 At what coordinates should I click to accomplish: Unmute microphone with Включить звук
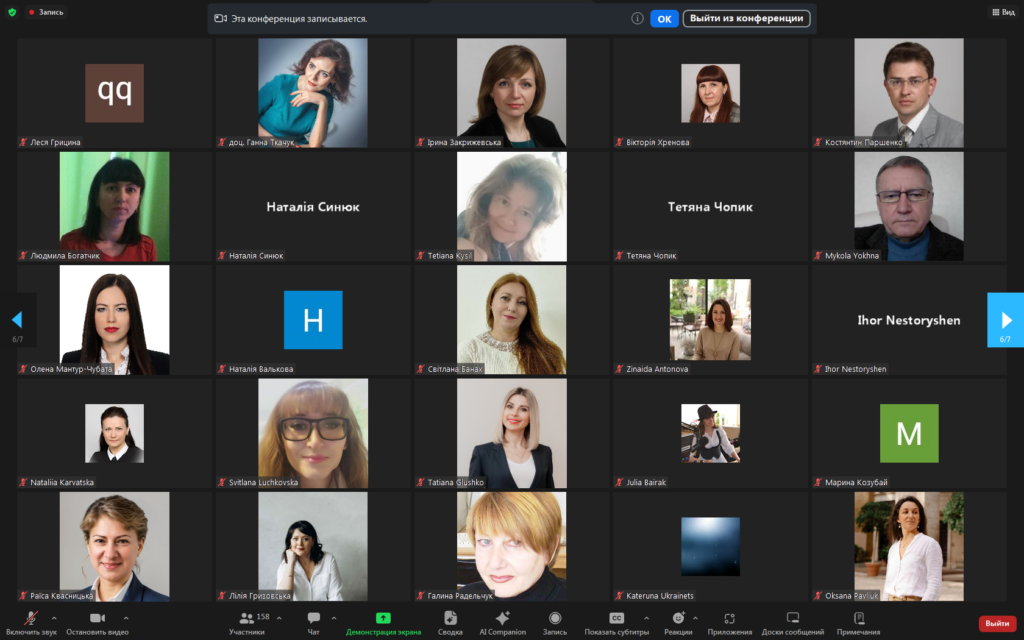(31, 619)
